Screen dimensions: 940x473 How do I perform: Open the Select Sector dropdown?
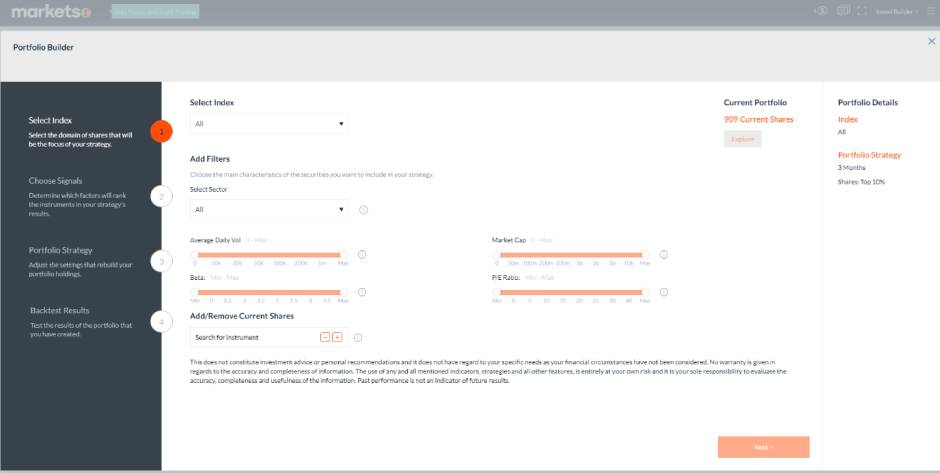[269, 209]
